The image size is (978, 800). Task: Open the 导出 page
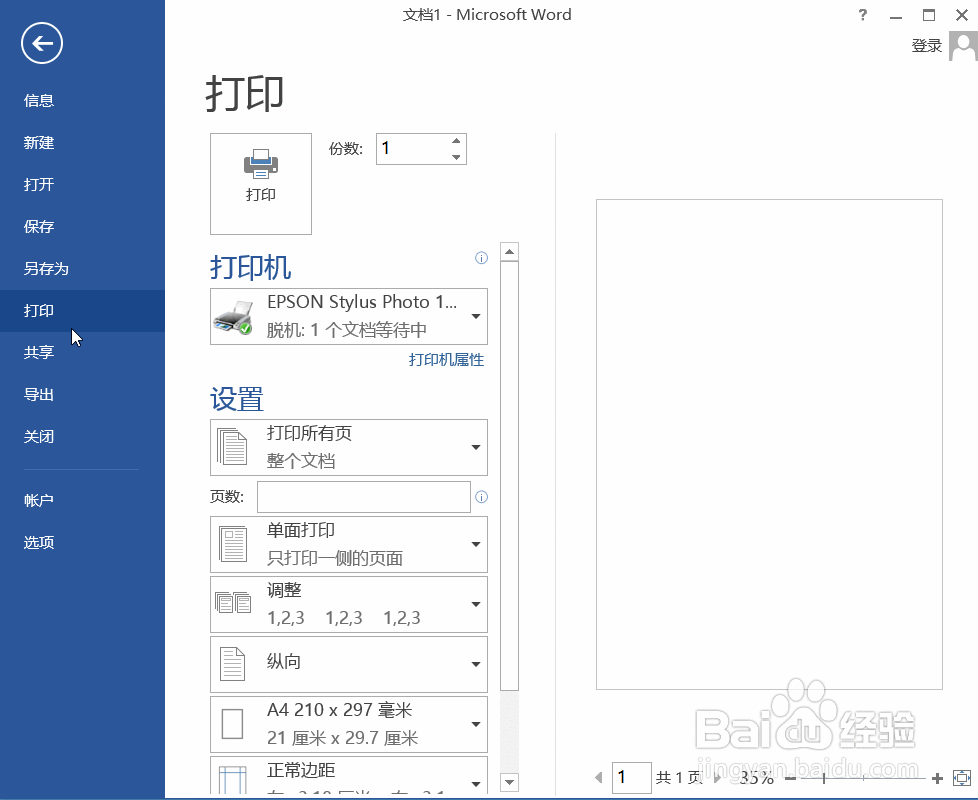pos(39,395)
